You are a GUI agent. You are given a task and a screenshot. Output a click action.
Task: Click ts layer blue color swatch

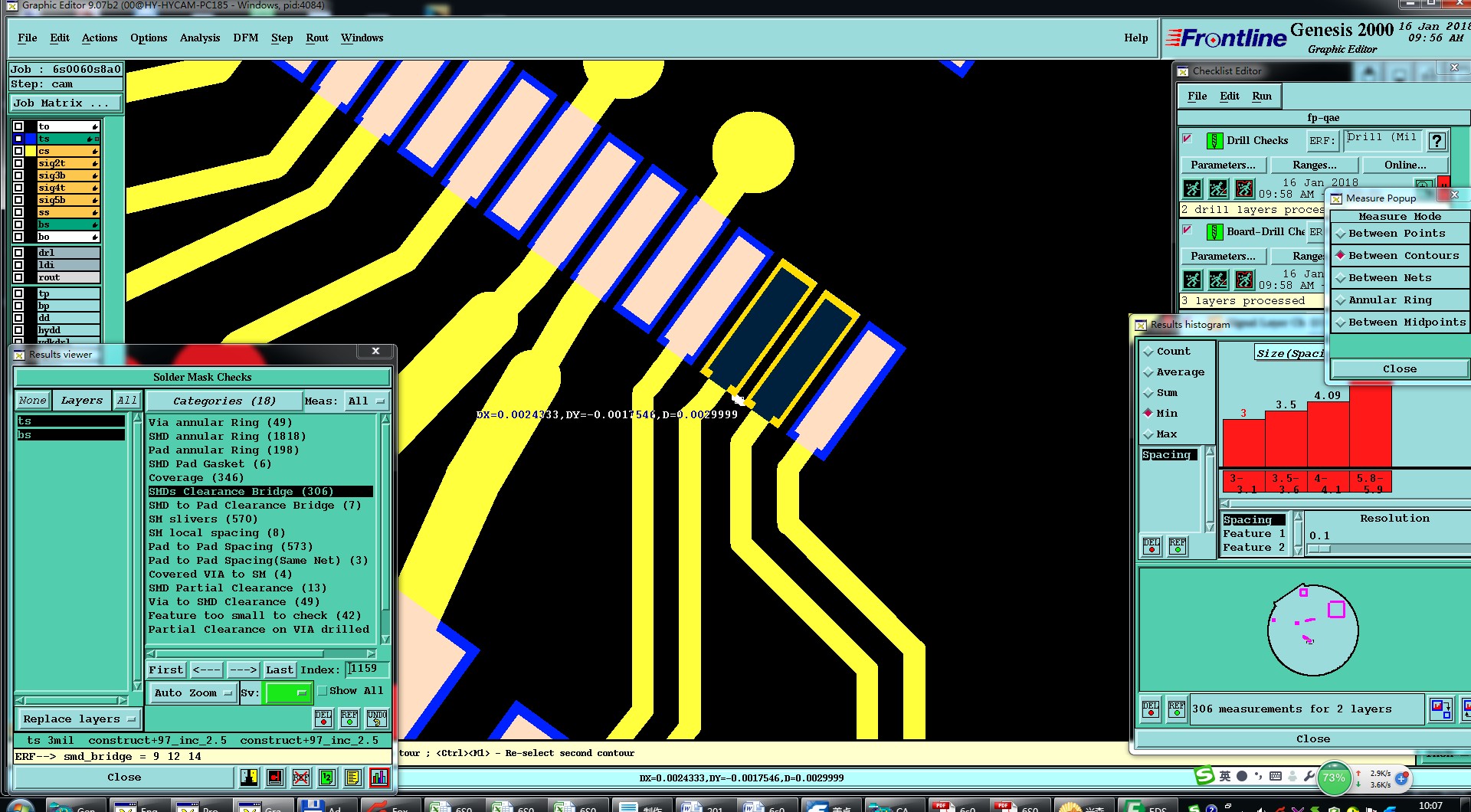pos(31,139)
